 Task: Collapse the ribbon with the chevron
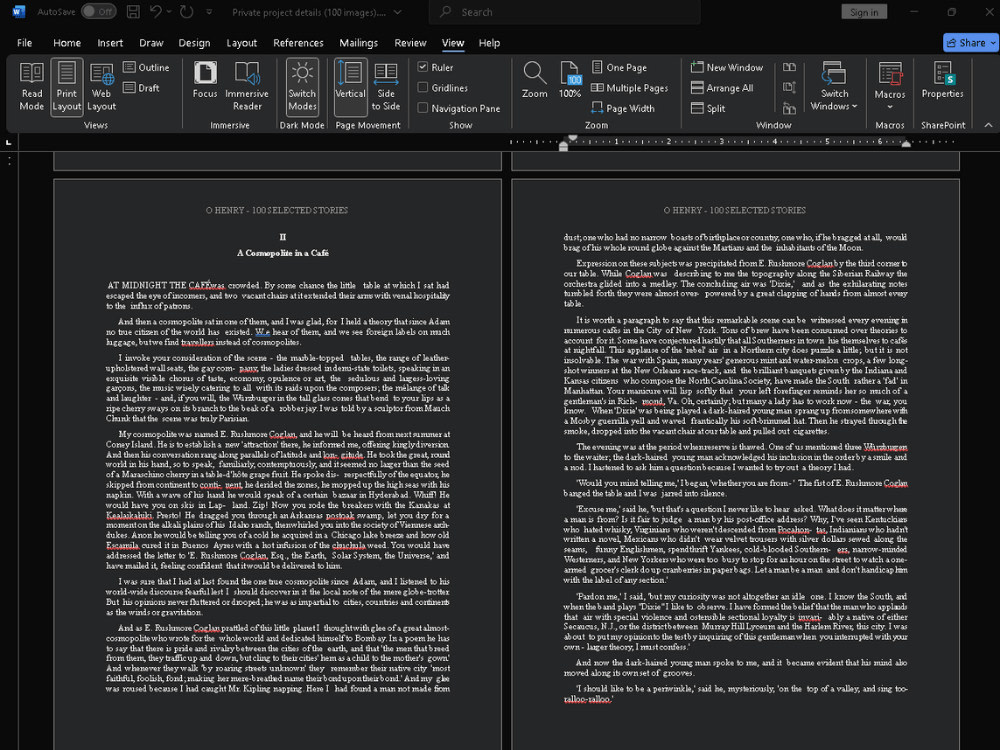point(988,125)
